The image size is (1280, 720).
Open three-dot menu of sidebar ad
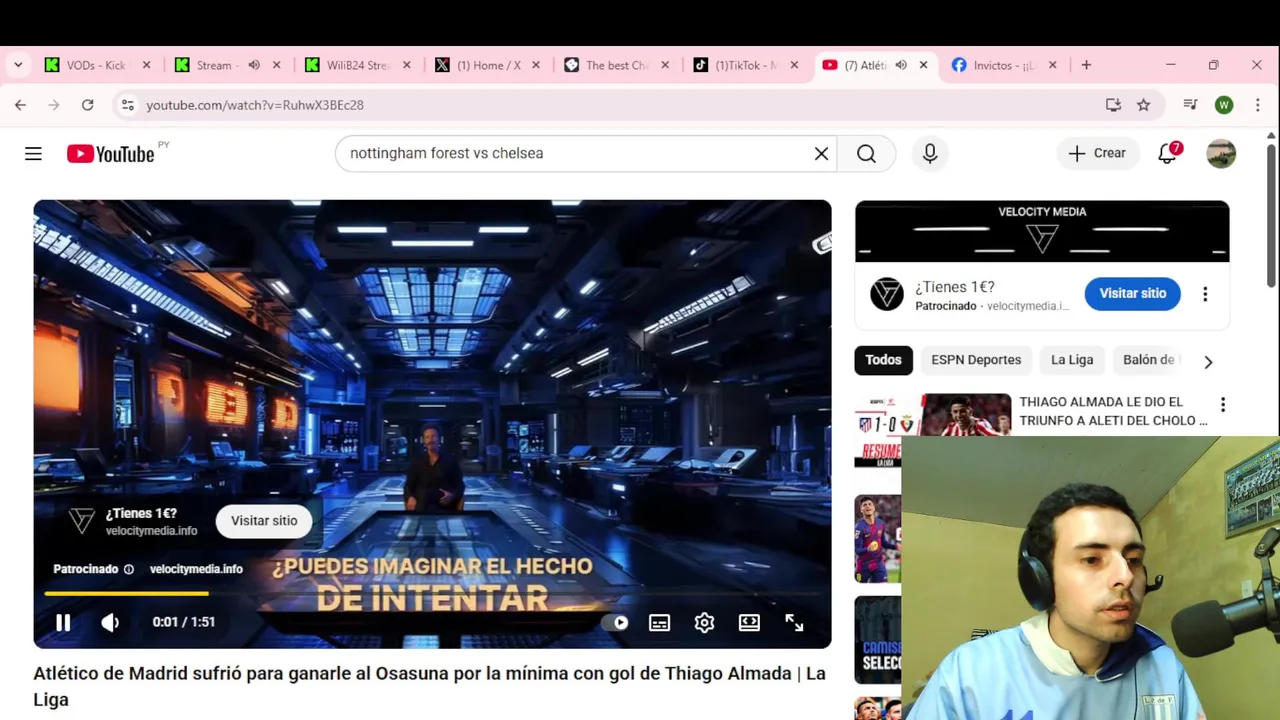1205,294
